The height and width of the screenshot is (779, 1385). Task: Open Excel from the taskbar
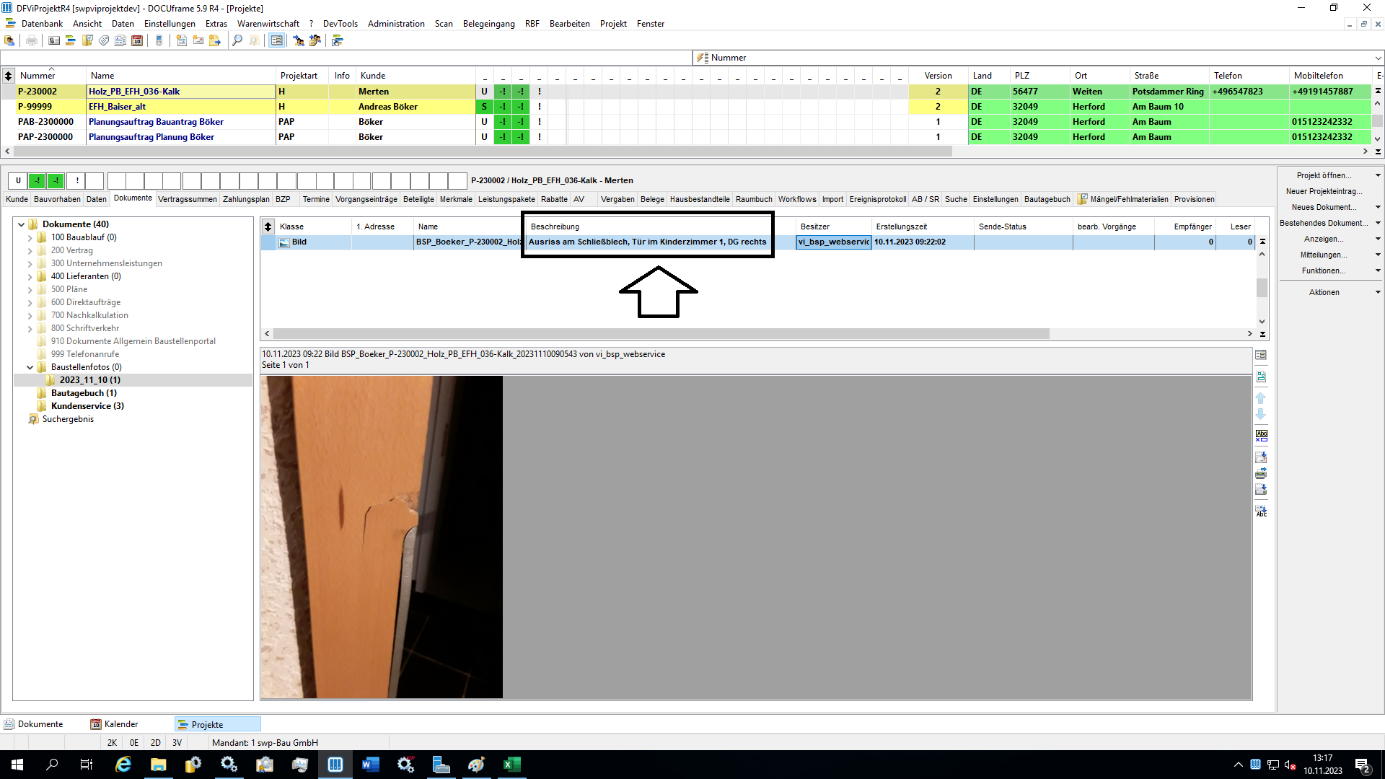click(511, 765)
